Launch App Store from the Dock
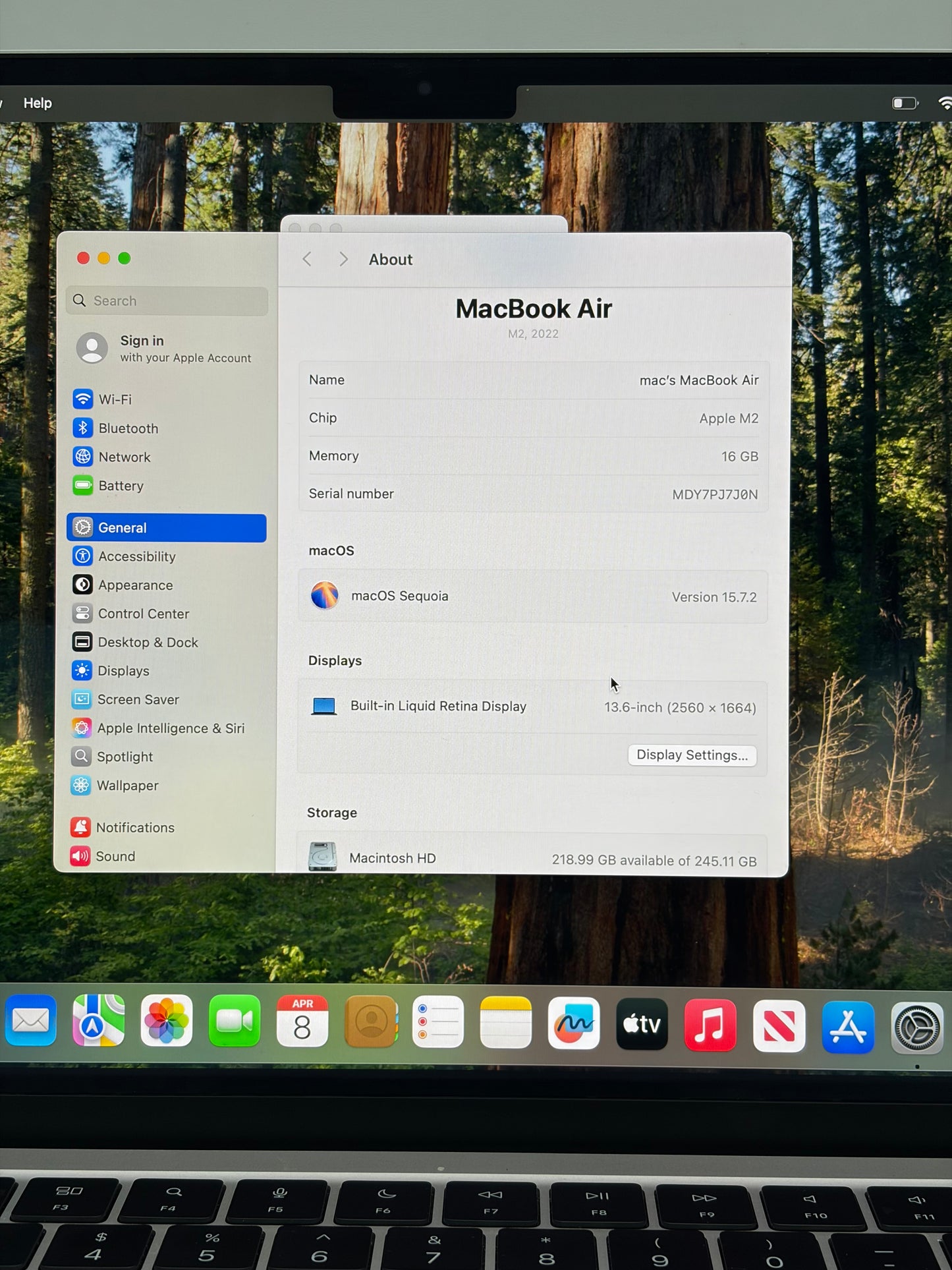This screenshot has width=952, height=1270. coord(848,1027)
